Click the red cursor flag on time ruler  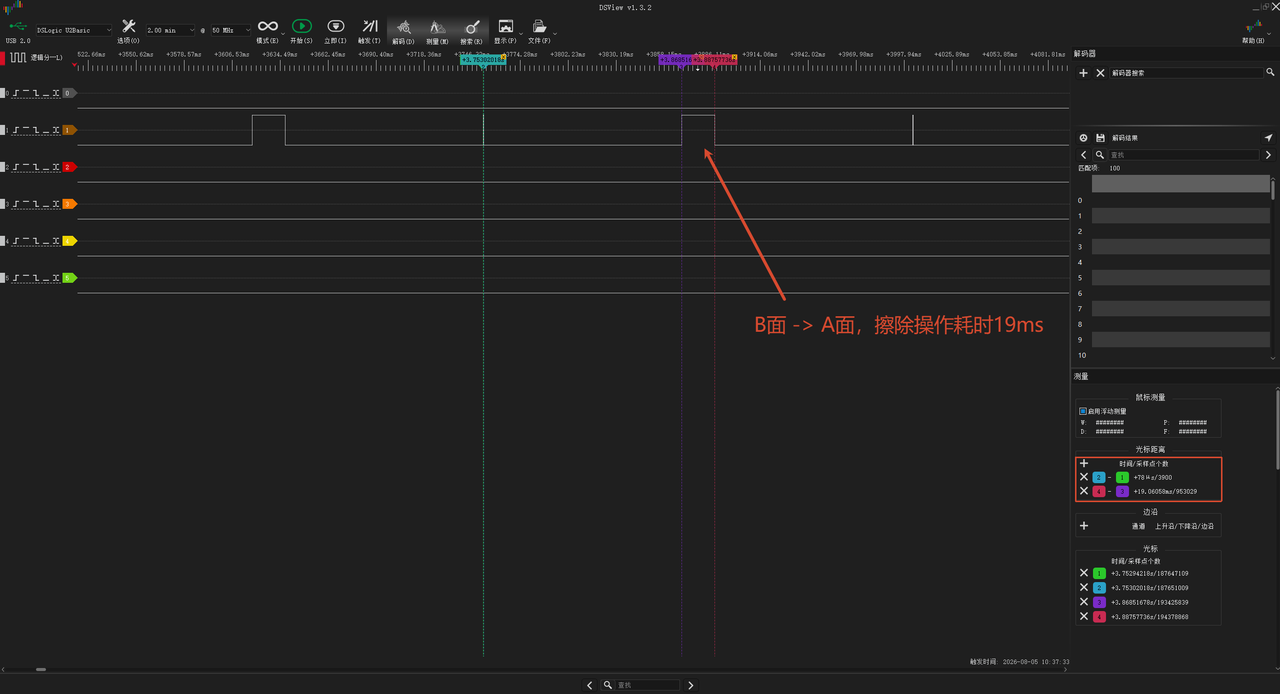tap(715, 60)
